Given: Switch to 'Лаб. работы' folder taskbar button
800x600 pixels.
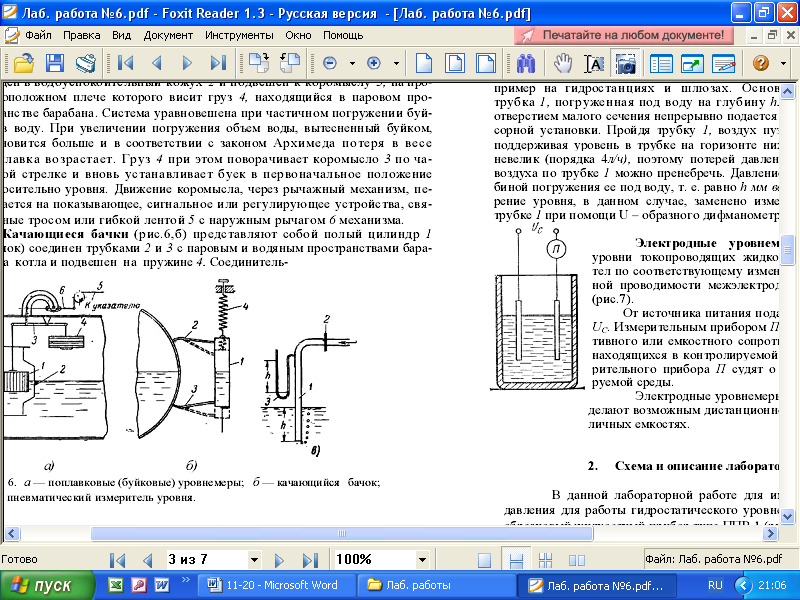Looking at the screenshot, I should [x=435, y=585].
